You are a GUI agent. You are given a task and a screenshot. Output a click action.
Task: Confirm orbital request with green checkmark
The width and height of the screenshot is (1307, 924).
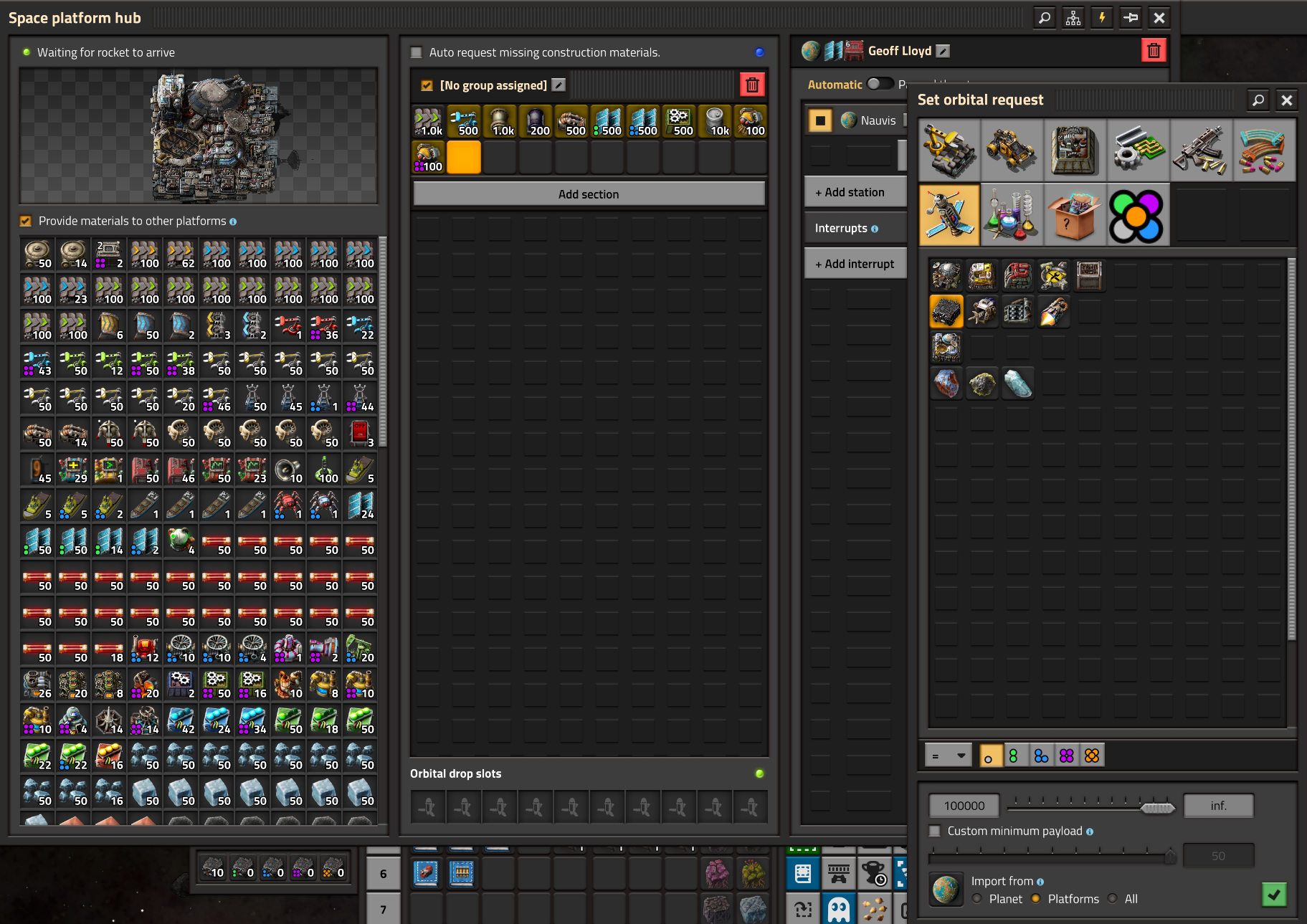tap(1274, 894)
